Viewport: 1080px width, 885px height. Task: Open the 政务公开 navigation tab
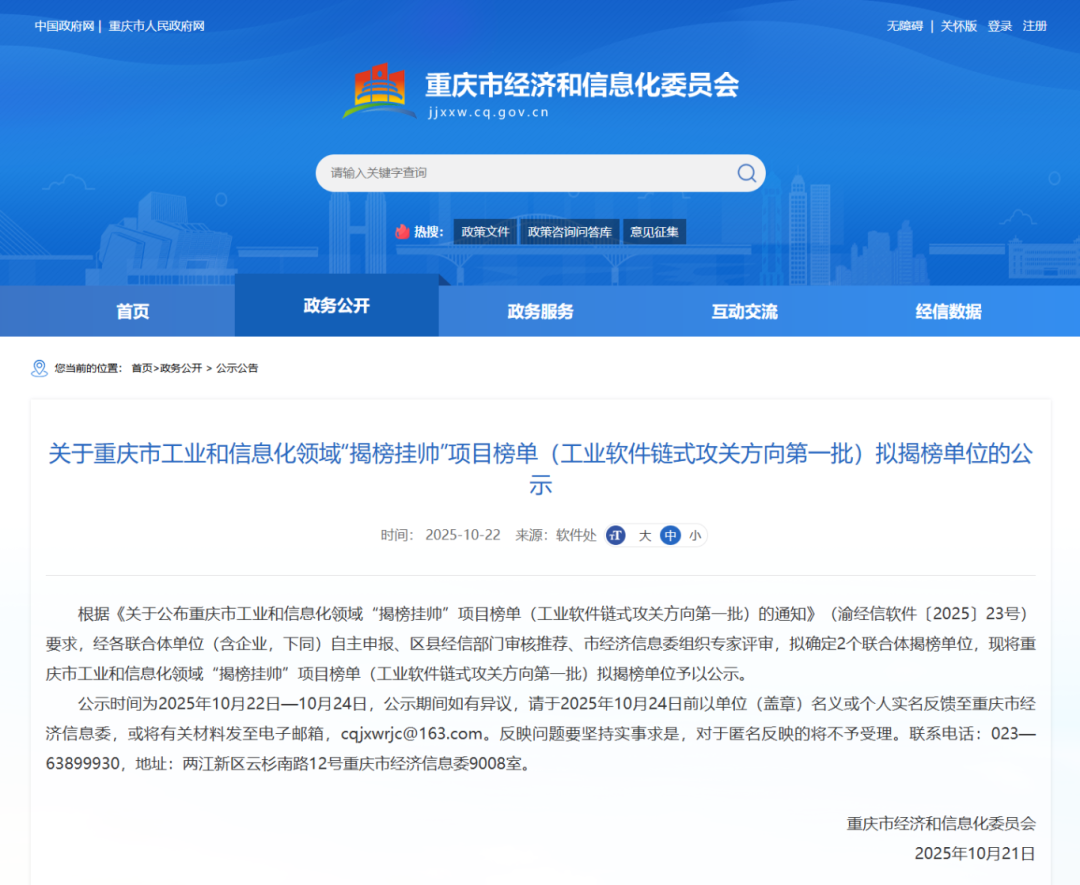pyautogui.click(x=336, y=306)
